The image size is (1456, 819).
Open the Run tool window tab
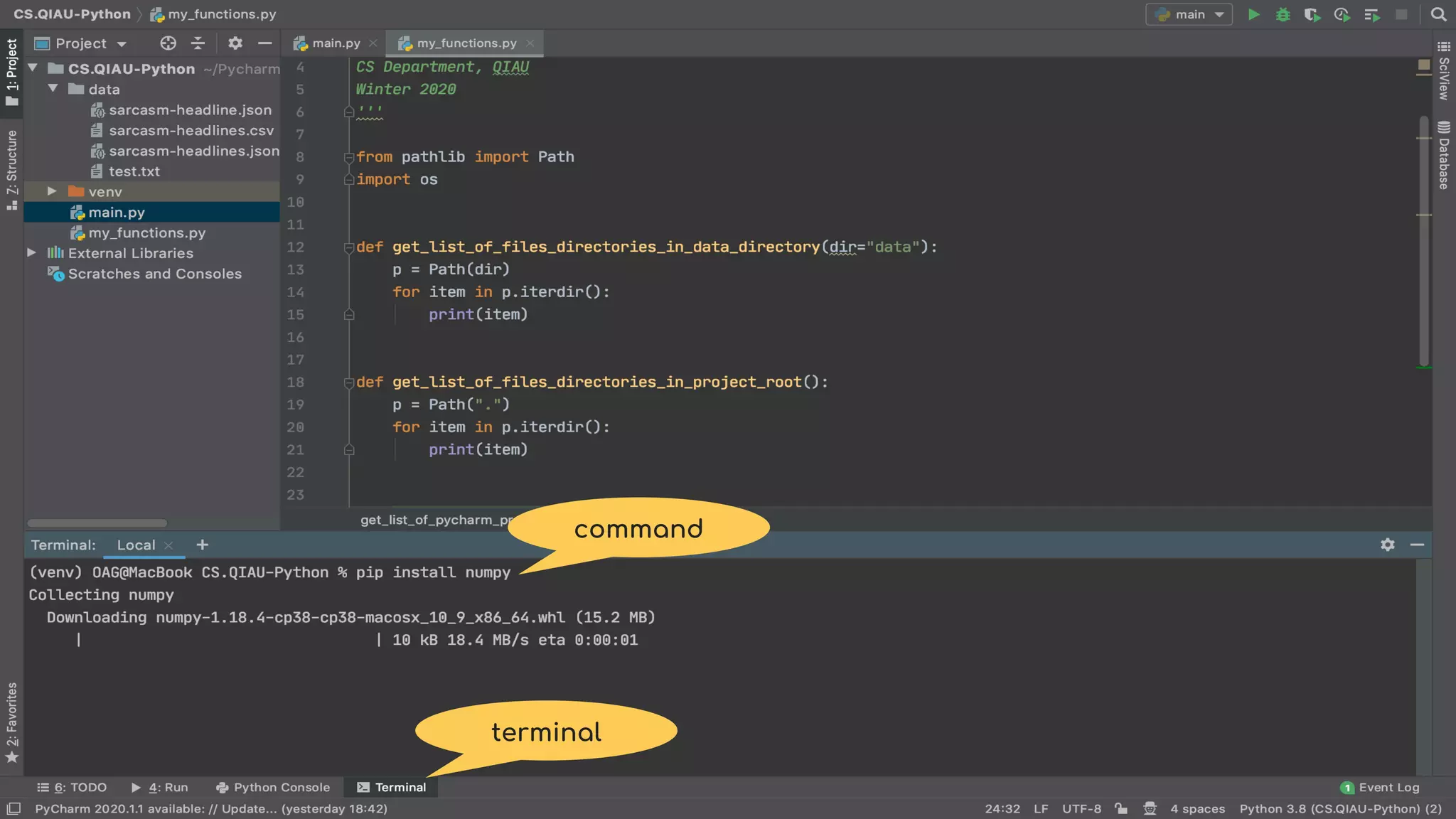pos(160,788)
